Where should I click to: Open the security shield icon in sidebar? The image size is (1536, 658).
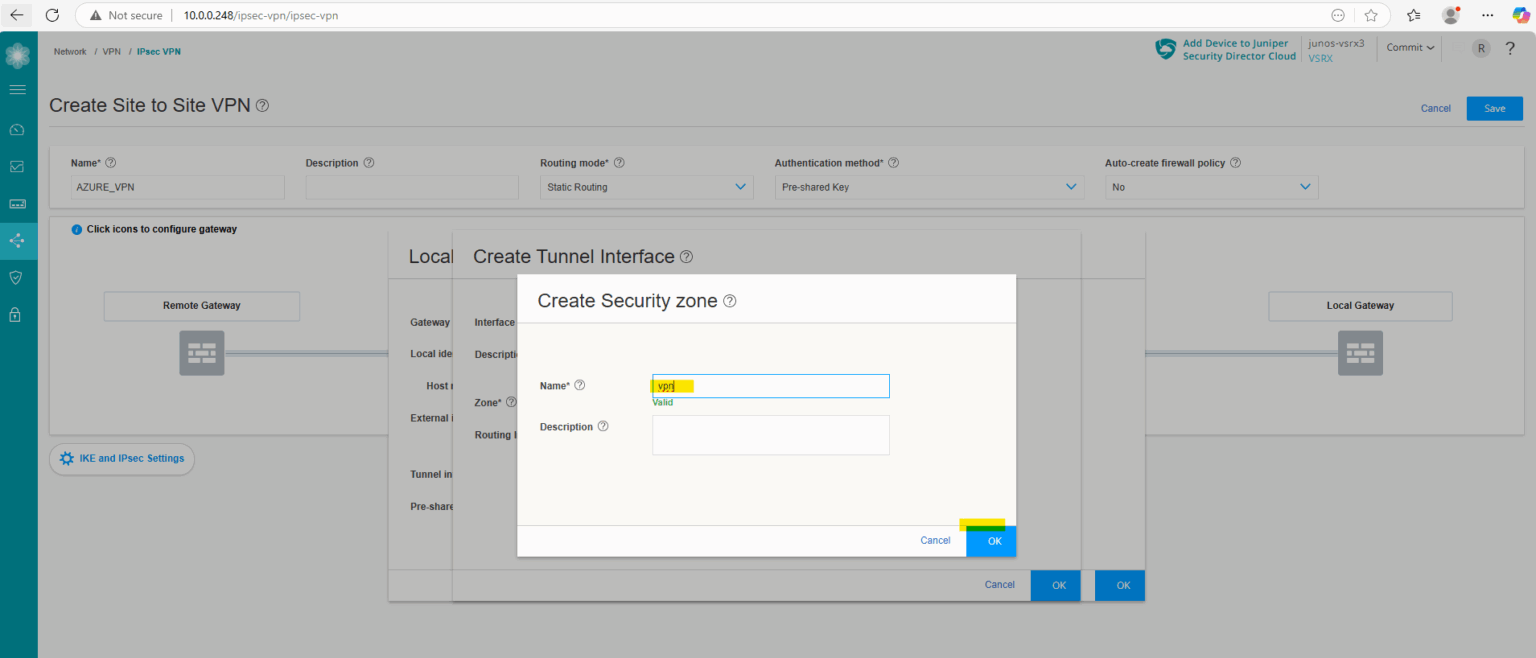17,277
